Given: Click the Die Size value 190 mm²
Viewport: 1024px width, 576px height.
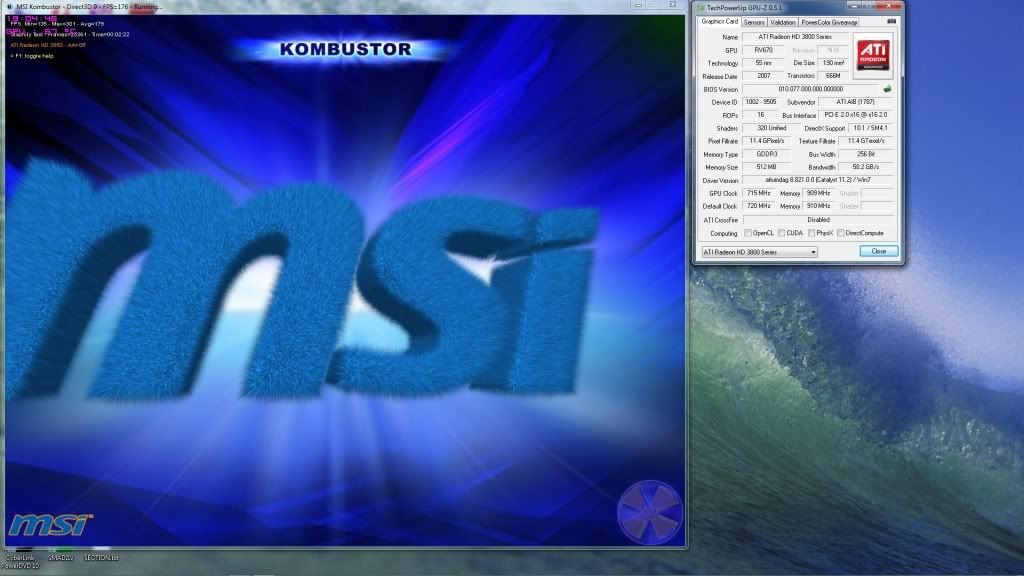Looking at the screenshot, I should click(x=833, y=63).
